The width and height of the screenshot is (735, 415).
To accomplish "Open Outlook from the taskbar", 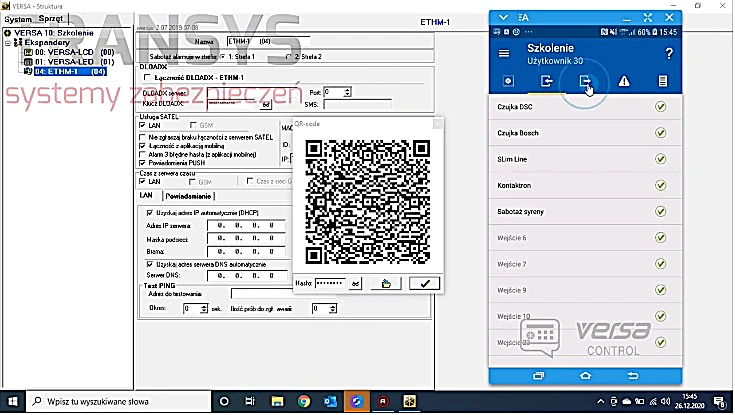I will (330, 401).
